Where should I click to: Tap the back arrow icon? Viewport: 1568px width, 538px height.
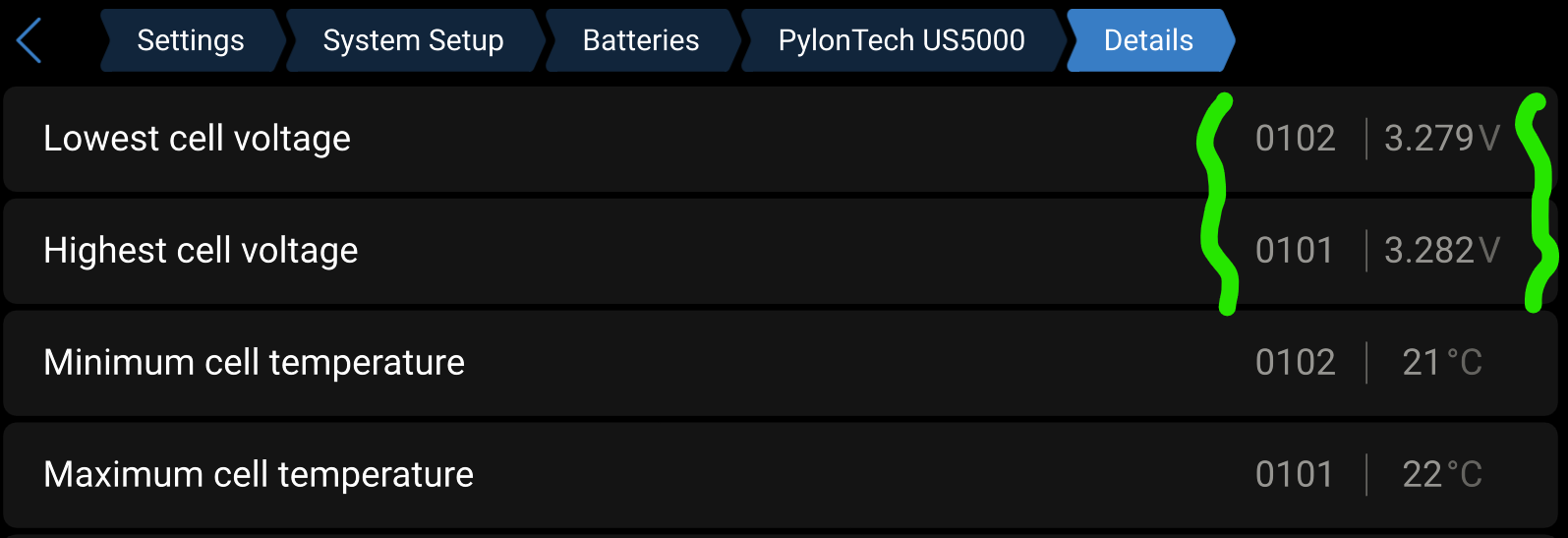(x=29, y=40)
